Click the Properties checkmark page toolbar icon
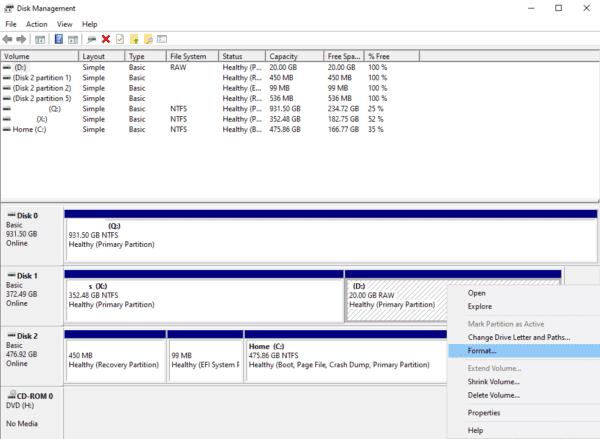 pyautogui.click(x=120, y=39)
